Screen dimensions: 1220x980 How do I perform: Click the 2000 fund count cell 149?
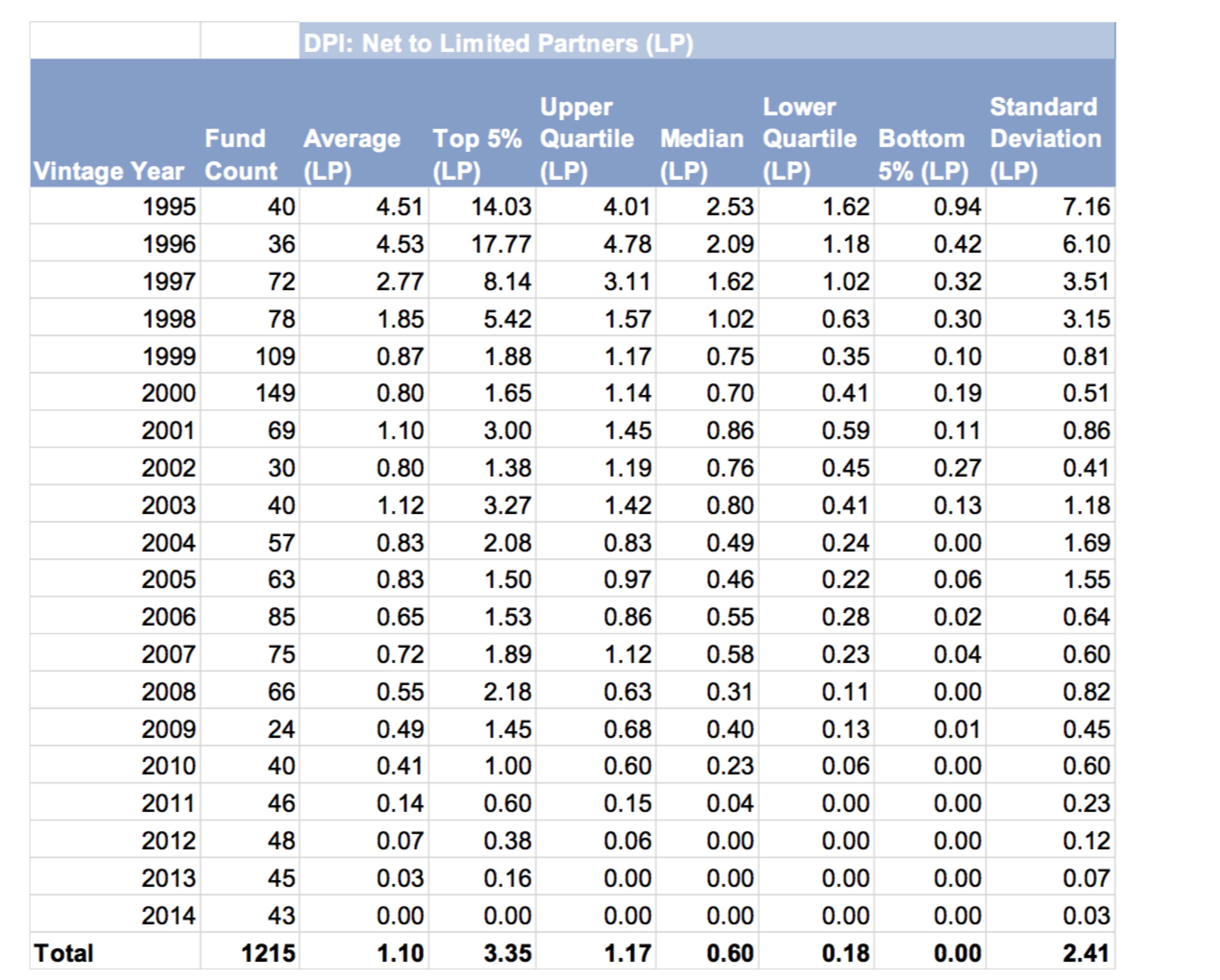[275, 392]
